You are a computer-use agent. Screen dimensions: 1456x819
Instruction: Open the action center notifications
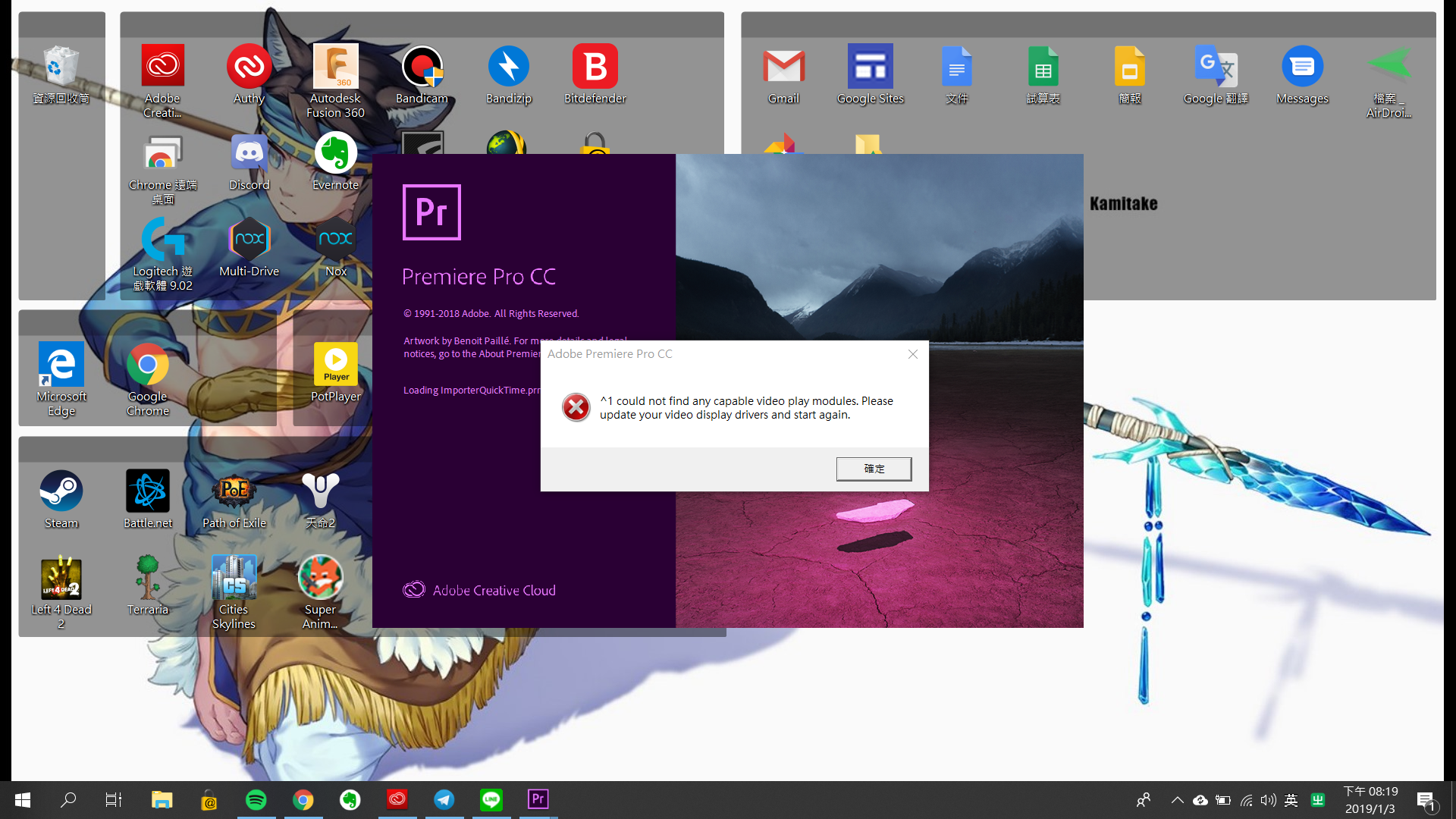point(1426,800)
